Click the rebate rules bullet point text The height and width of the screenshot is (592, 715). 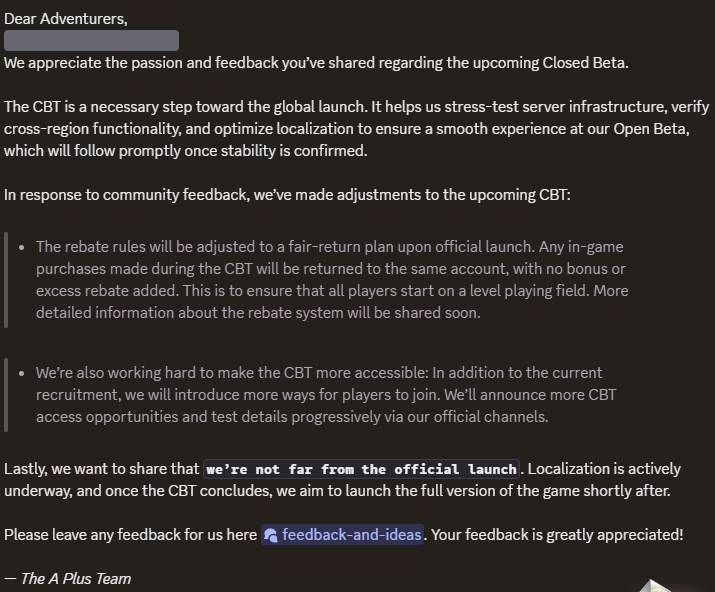330,268
